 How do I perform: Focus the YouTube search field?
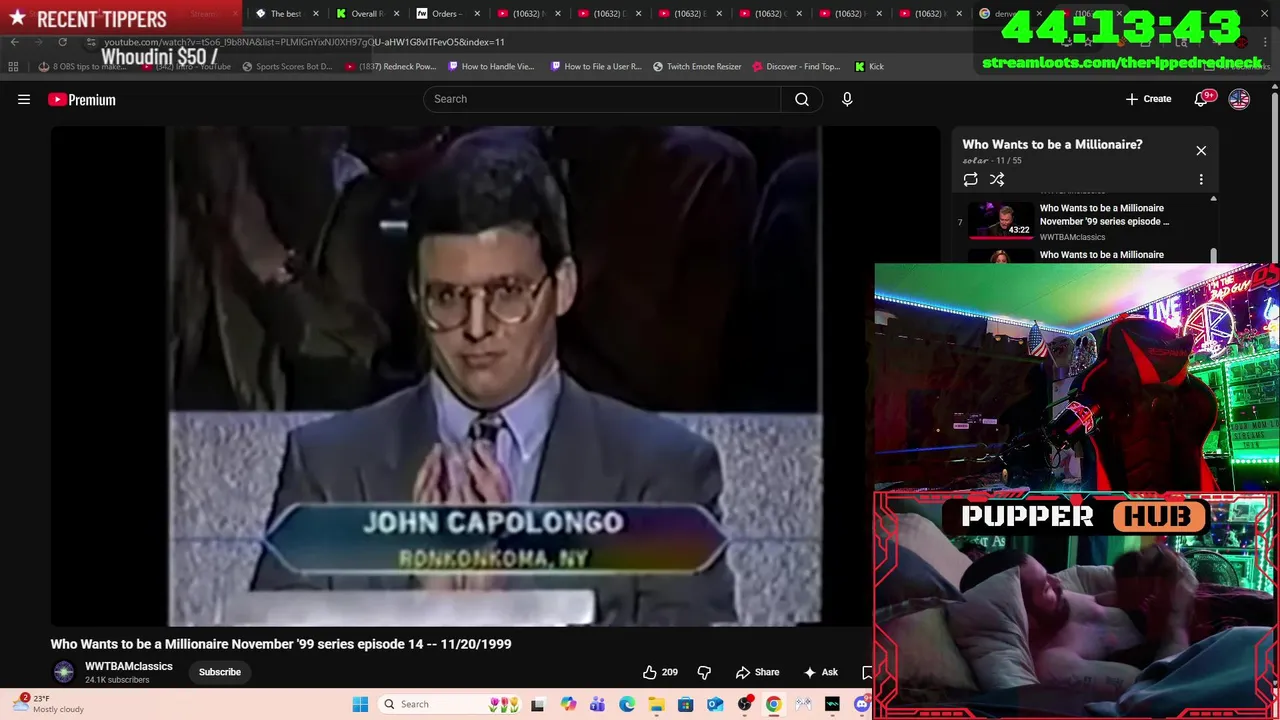click(x=602, y=99)
